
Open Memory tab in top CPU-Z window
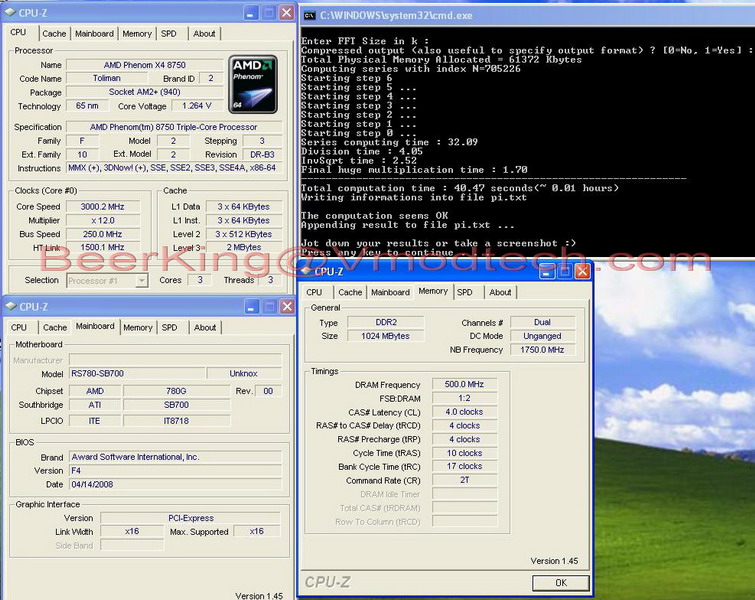[137, 34]
